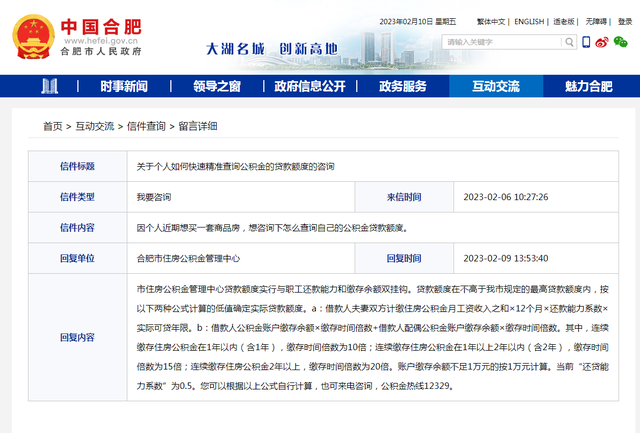
Task: Go to 信件查询 in breadcrumb
Action: (x=146, y=127)
